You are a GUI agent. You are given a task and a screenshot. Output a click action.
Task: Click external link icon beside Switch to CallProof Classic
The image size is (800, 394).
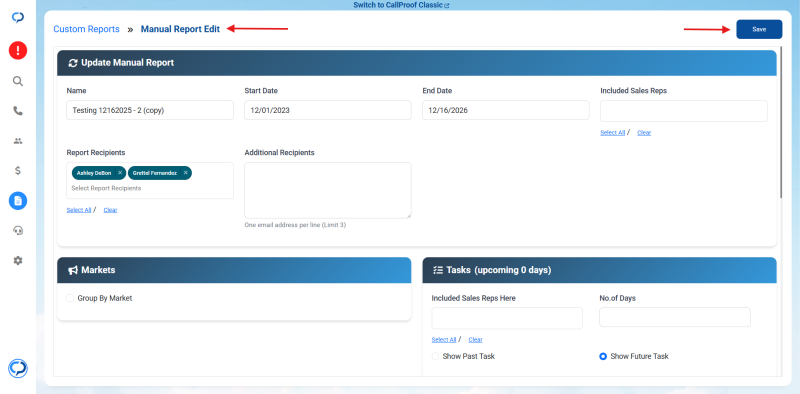(447, 5)
